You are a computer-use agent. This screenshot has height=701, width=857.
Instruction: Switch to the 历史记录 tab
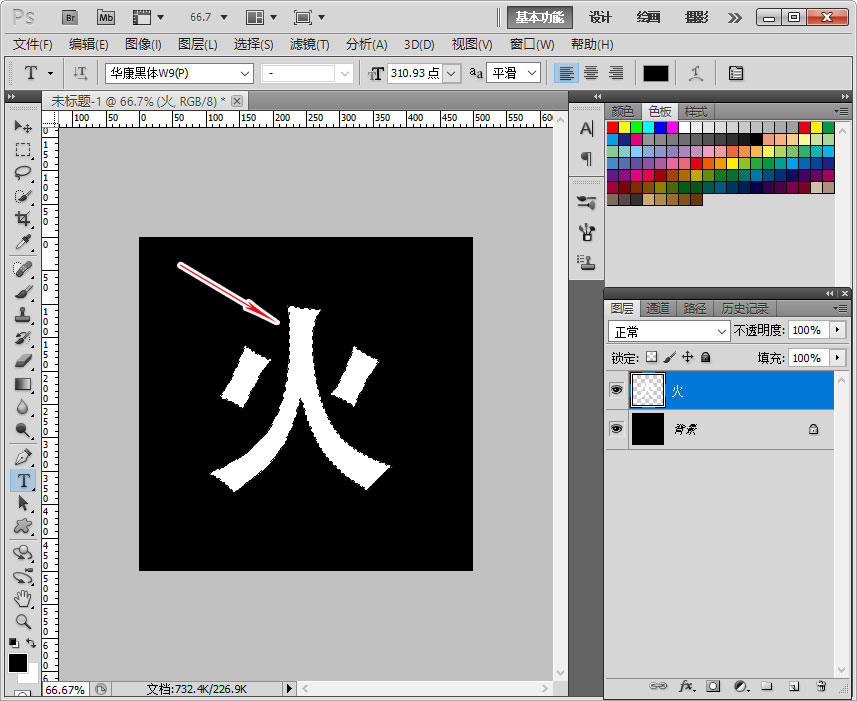744,309
